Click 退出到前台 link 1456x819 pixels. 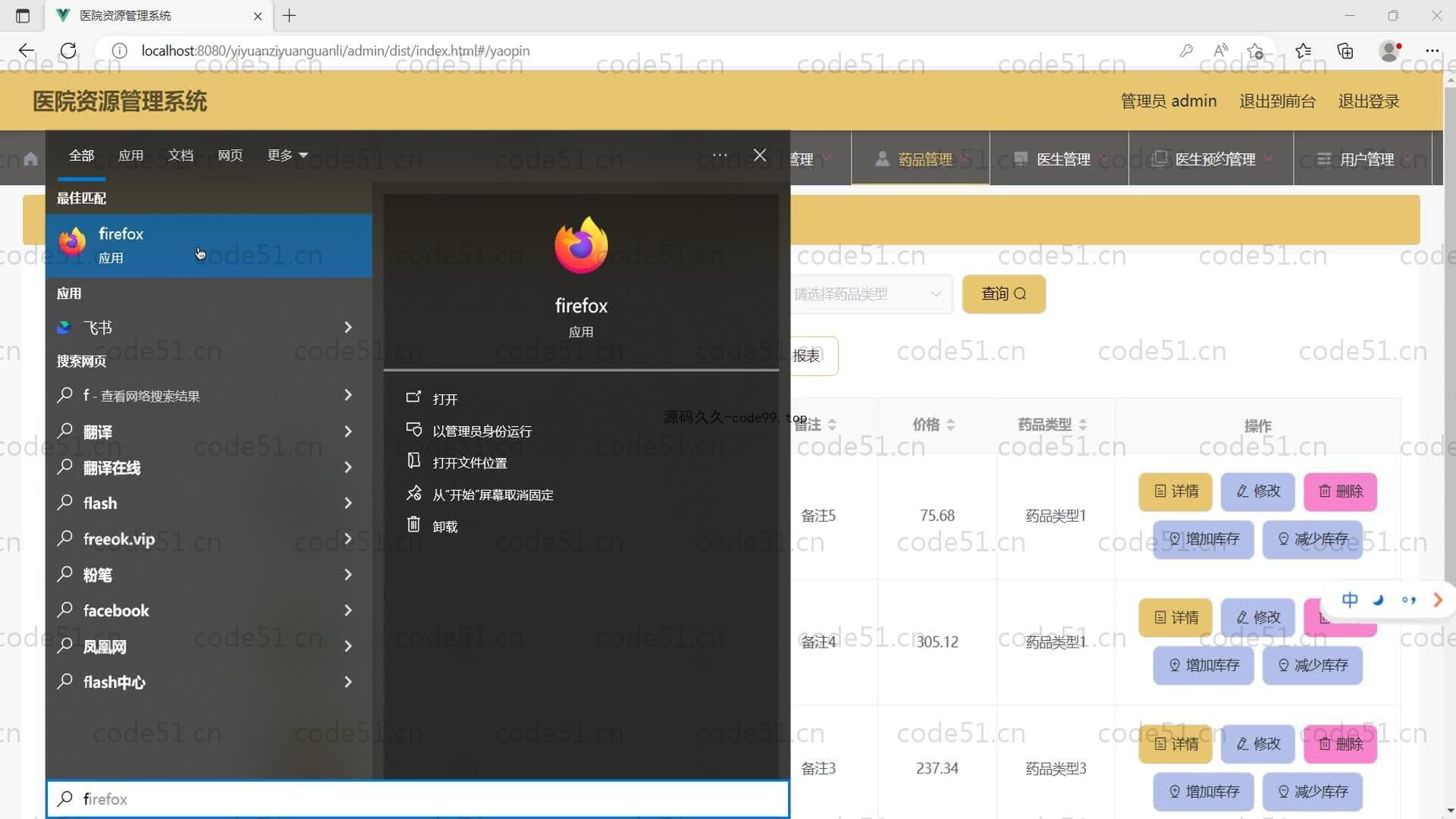1277,101
